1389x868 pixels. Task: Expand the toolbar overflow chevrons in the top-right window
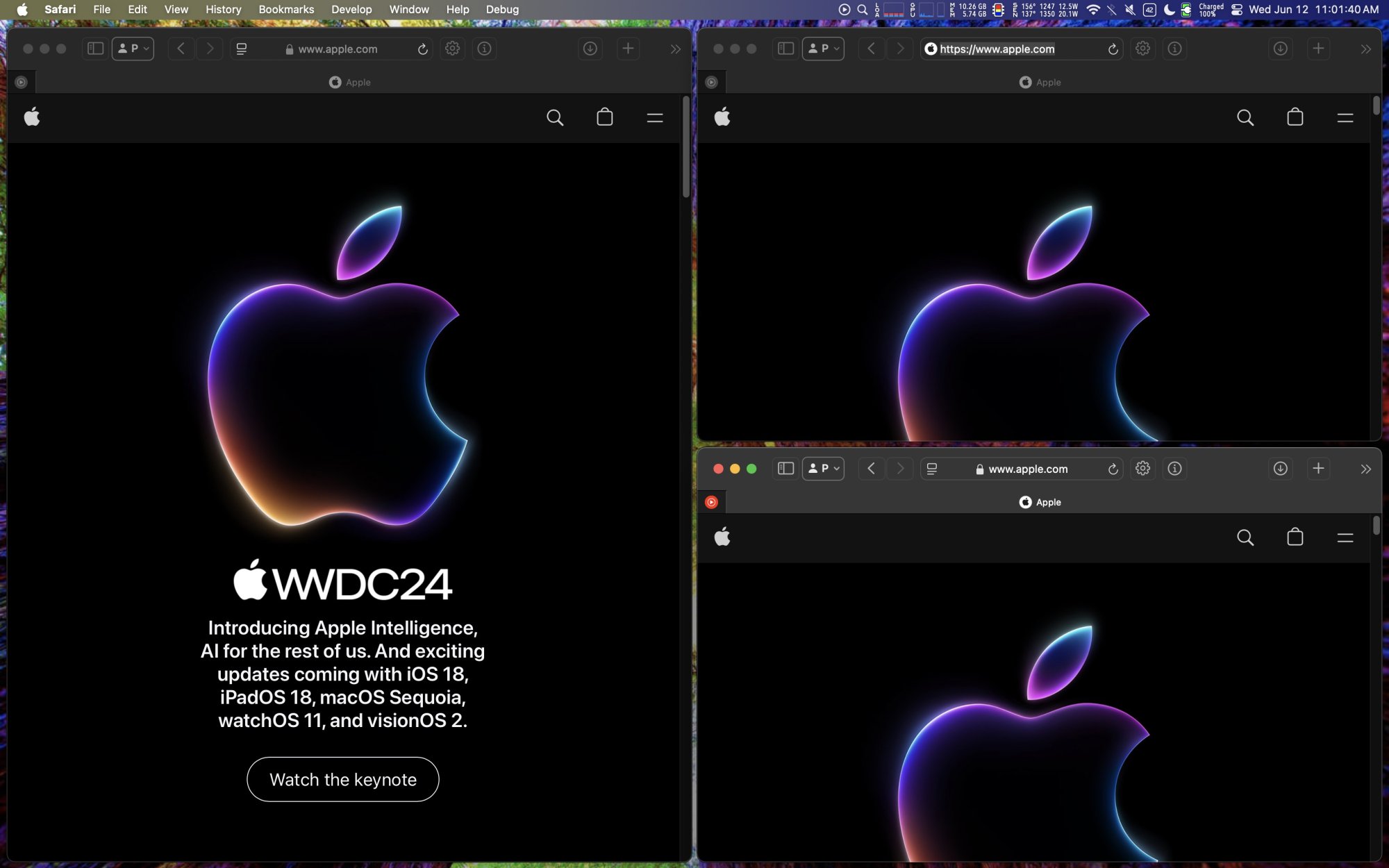(x=1365, y=49)
